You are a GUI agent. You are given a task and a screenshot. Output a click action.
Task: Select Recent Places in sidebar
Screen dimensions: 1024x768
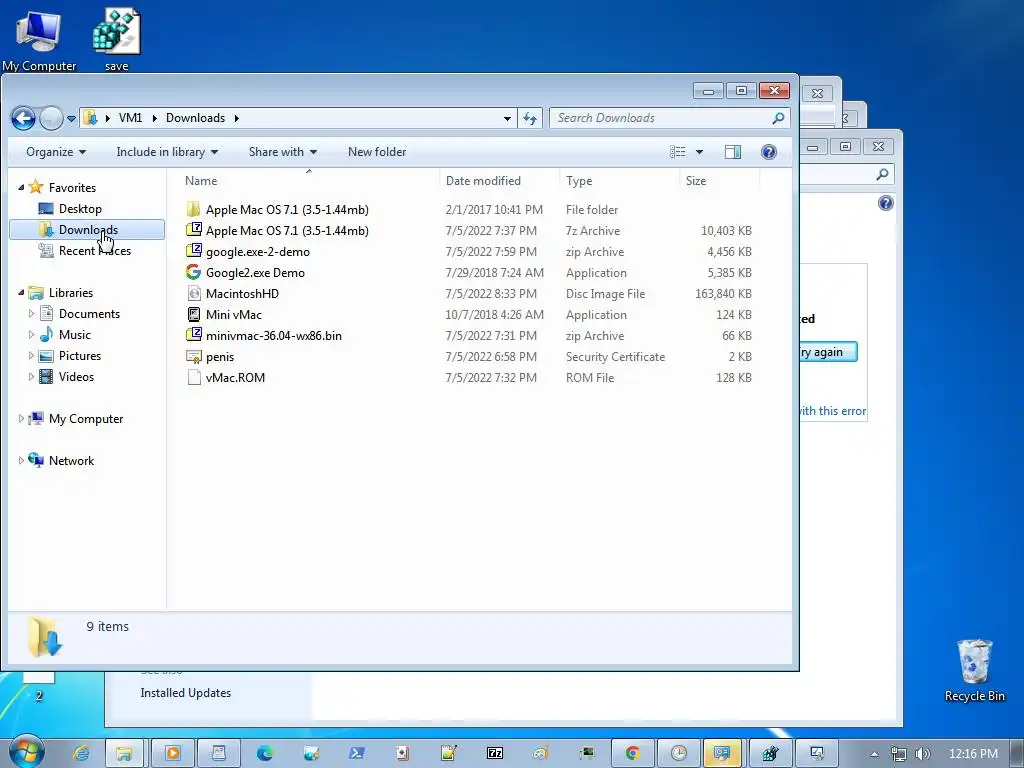tap(94, 251)
